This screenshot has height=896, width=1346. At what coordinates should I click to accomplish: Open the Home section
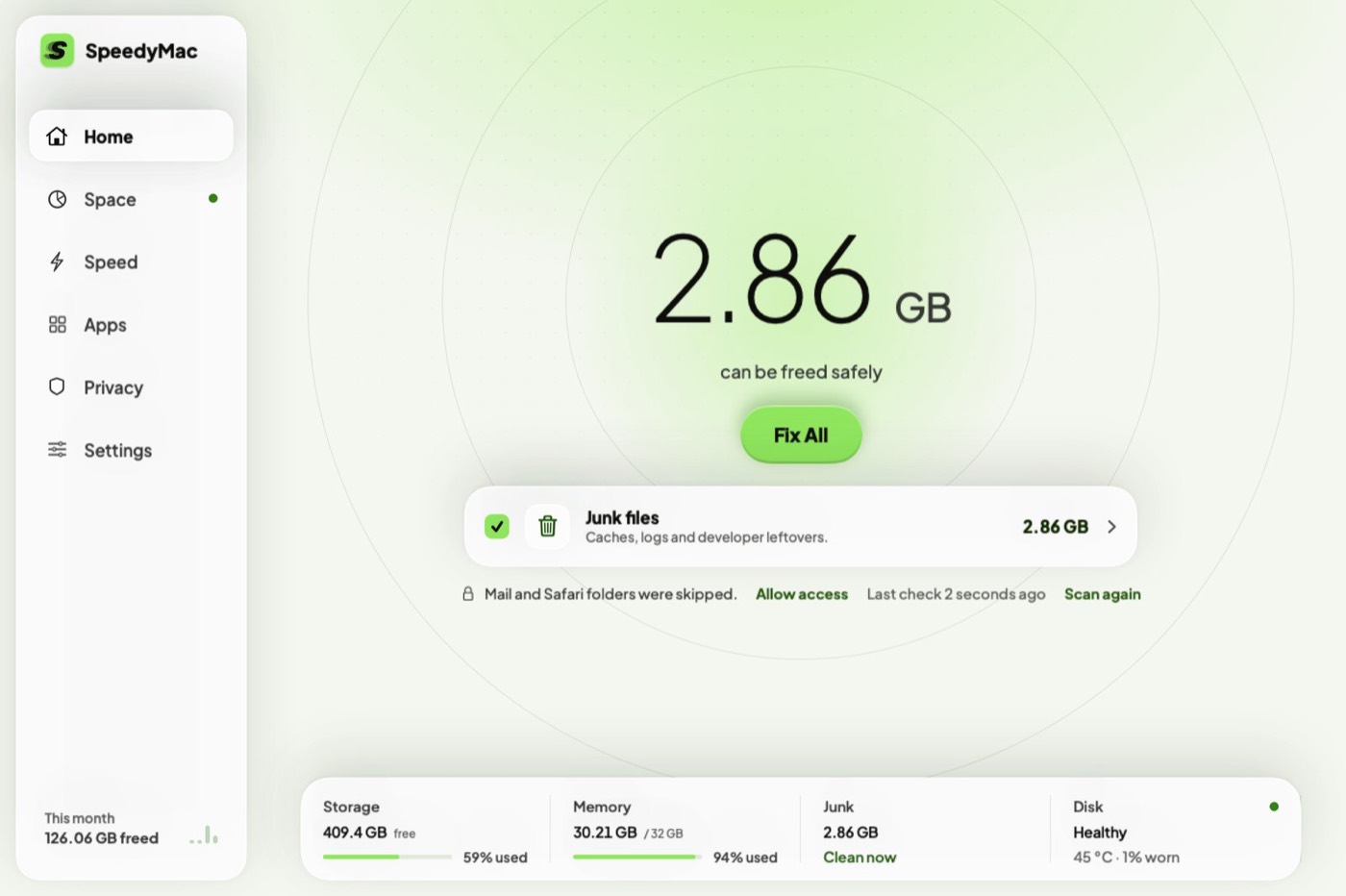coord(131,136)
